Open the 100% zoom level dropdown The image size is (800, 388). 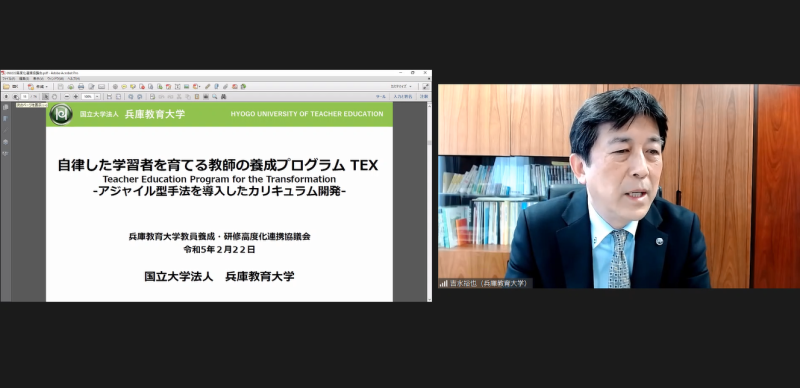[97, 96]
